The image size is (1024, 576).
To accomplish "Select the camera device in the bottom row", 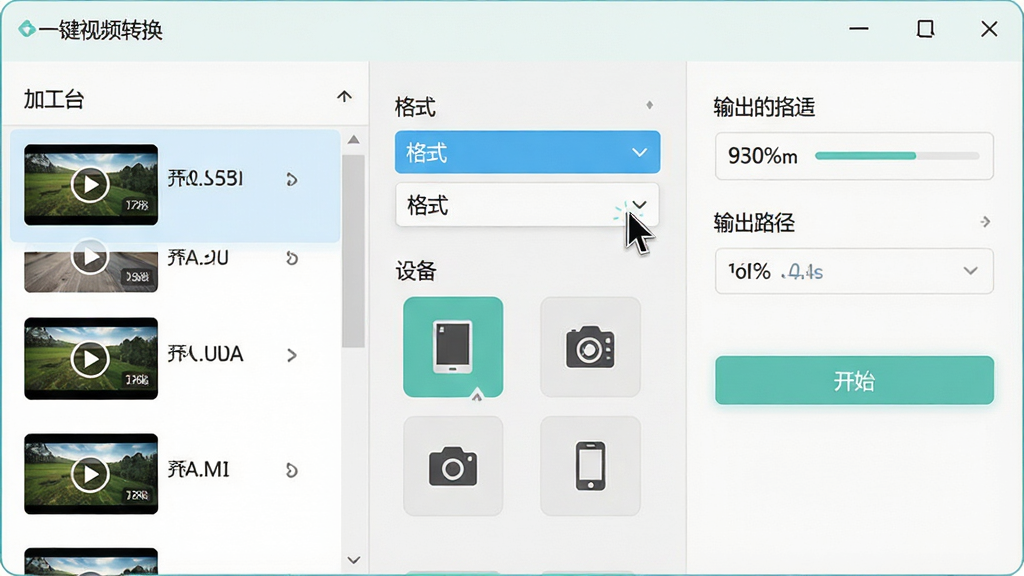I will [453, 466].
